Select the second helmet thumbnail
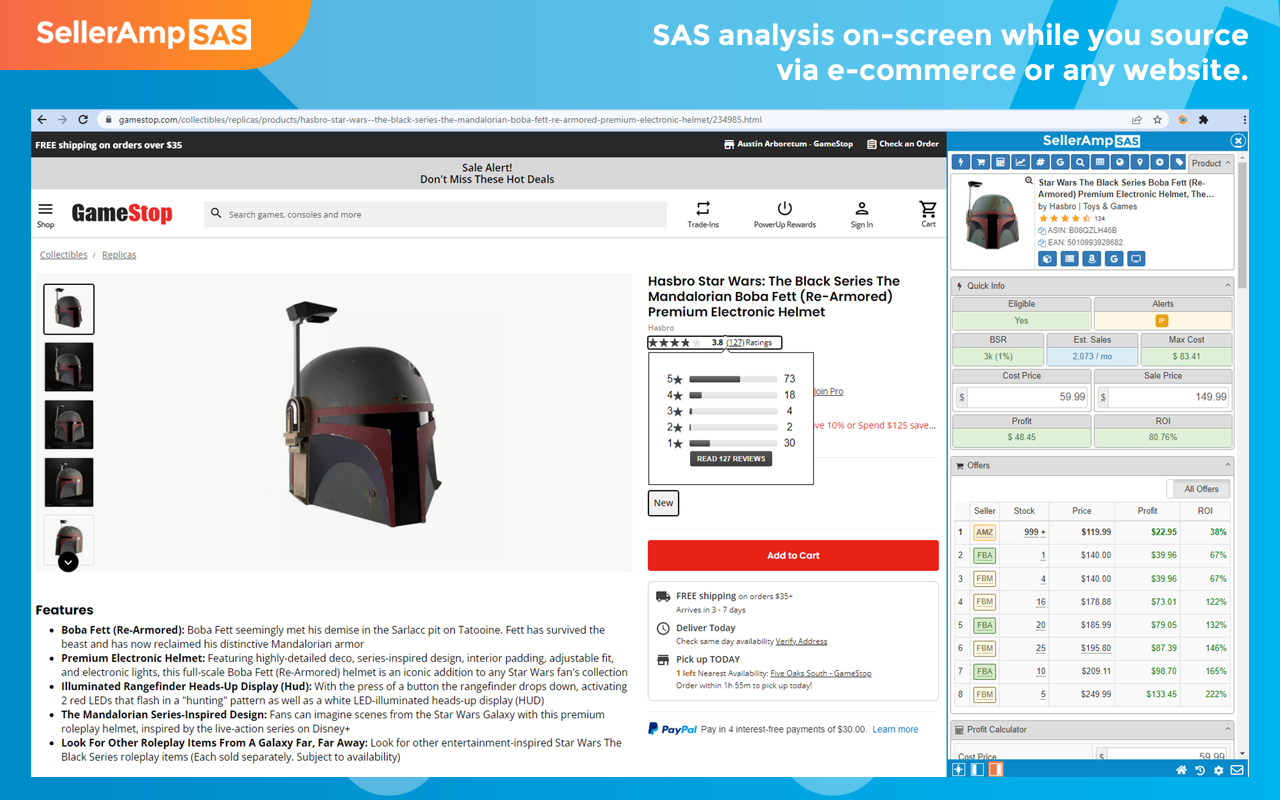Image resolution: width=1280 pixels, height=800 pixels. point(69,367)
